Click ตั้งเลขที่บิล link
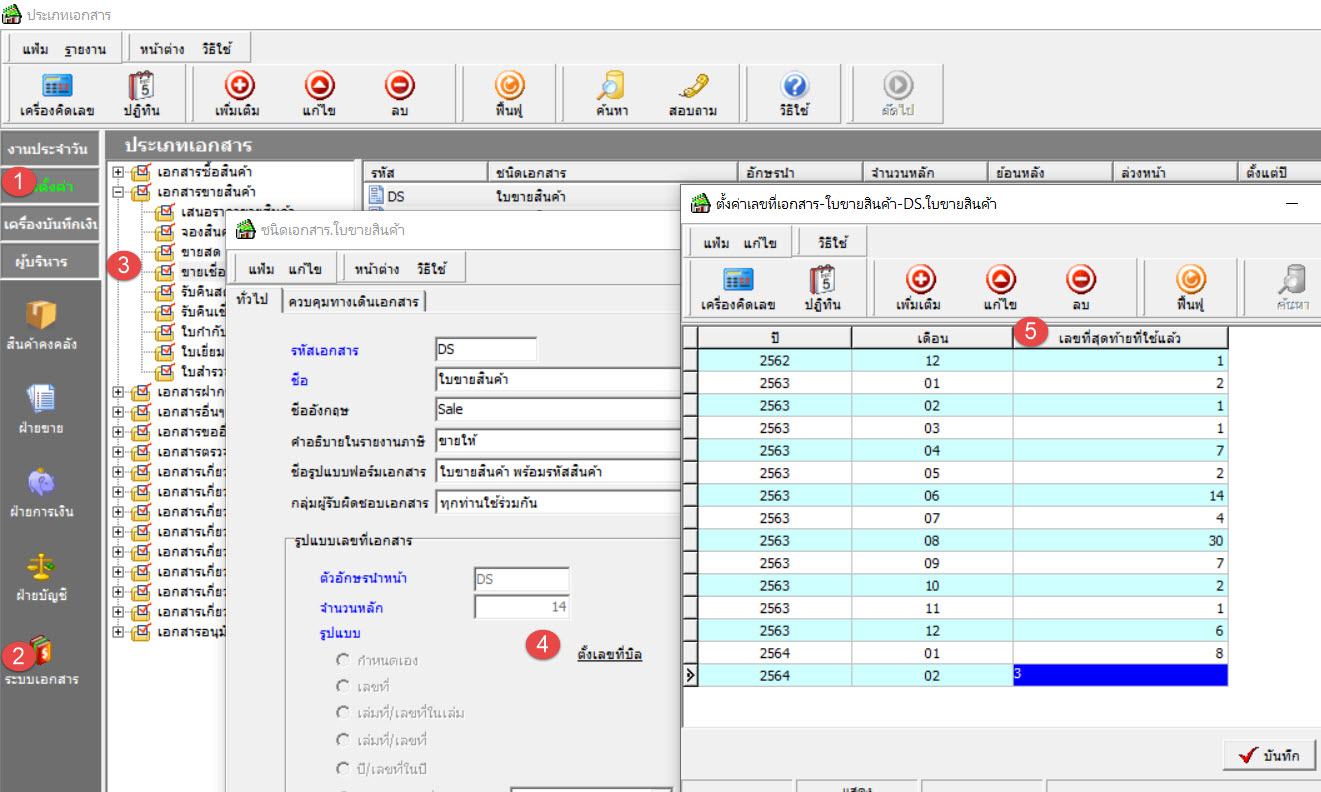 pos(610,655)
